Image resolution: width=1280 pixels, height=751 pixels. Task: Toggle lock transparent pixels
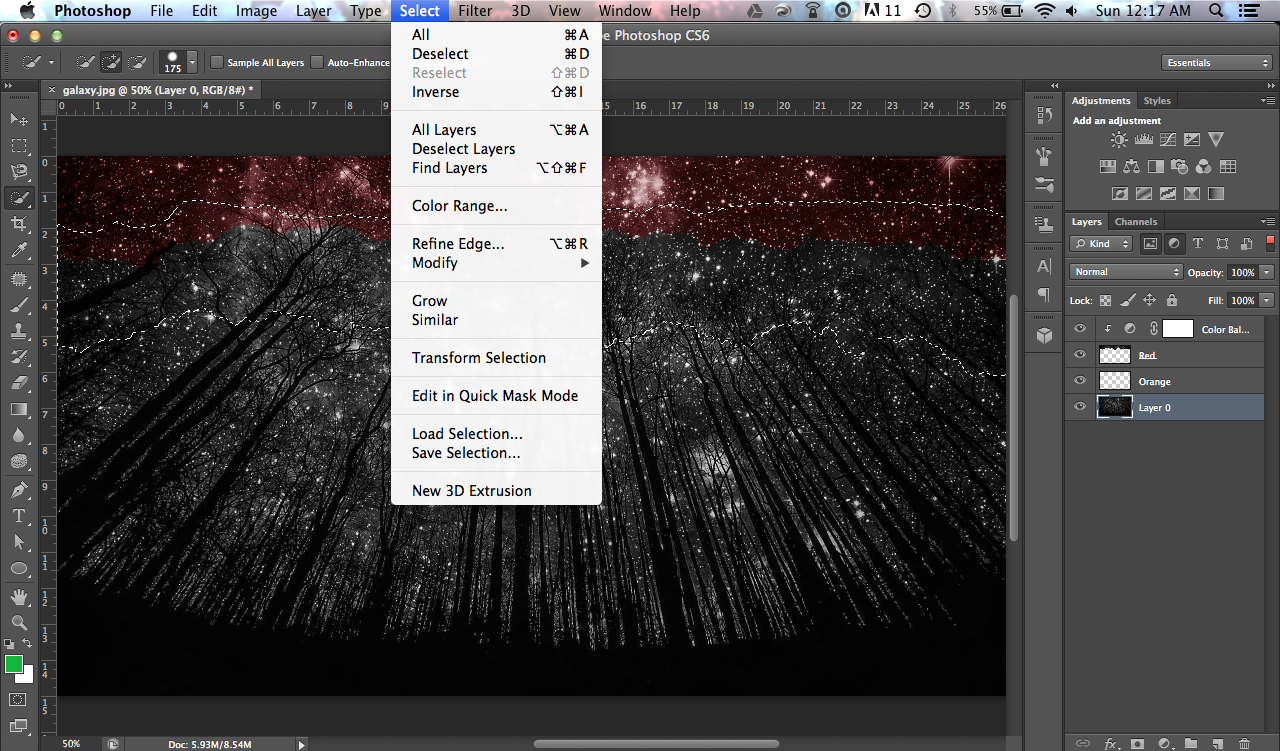coord(1105,300)
